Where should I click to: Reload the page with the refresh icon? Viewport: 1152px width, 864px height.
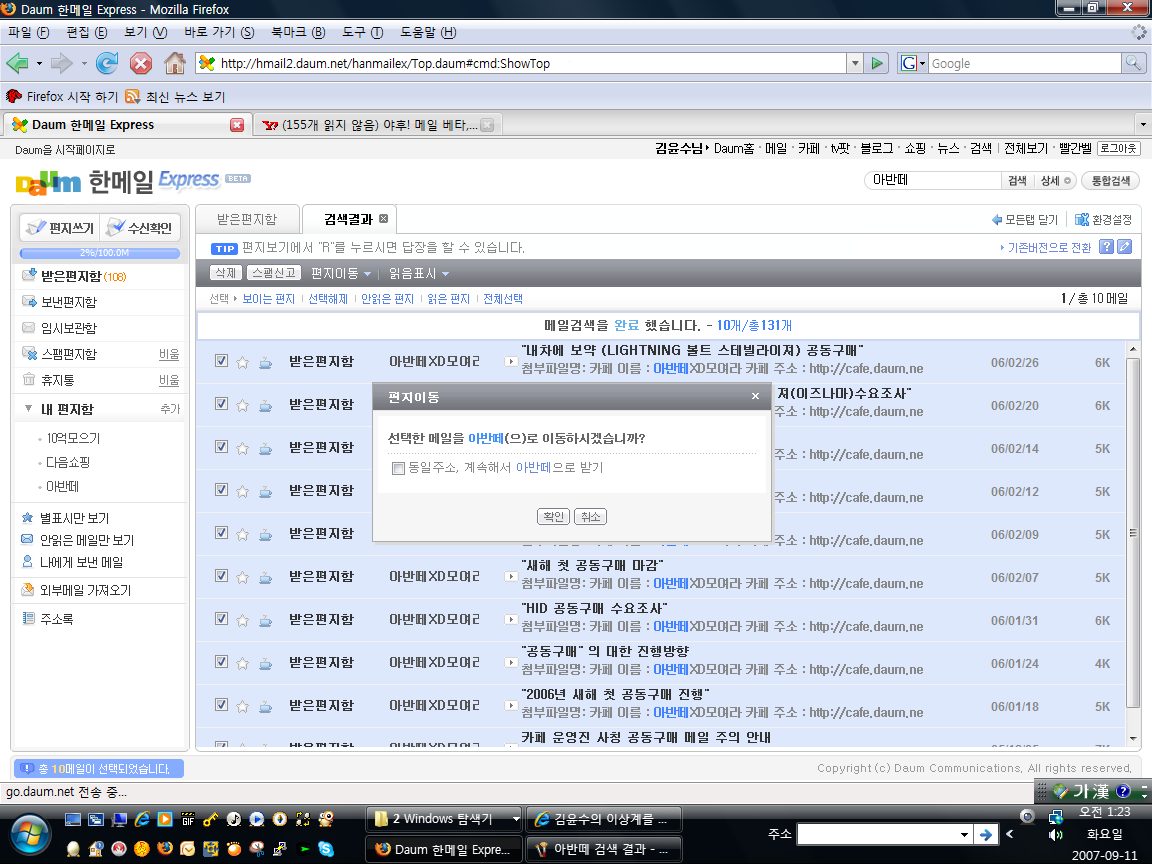coord(107,63)
